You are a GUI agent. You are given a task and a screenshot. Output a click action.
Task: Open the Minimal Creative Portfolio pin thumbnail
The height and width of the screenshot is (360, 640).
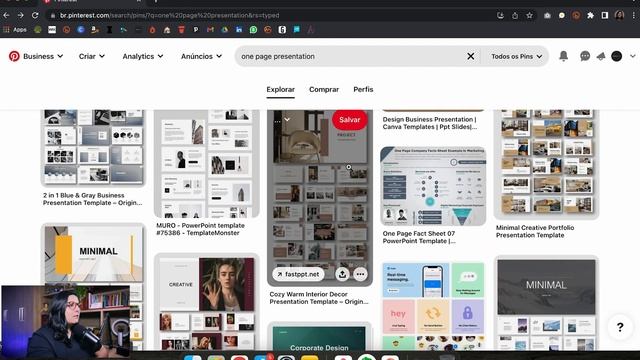click(546, 164)
